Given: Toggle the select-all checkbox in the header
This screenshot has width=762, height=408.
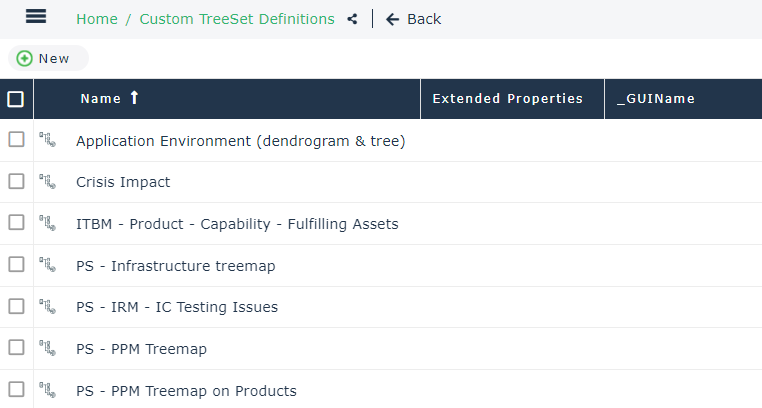Looking at the screenshot, I should pyautogui.click(x=16, y=99).
